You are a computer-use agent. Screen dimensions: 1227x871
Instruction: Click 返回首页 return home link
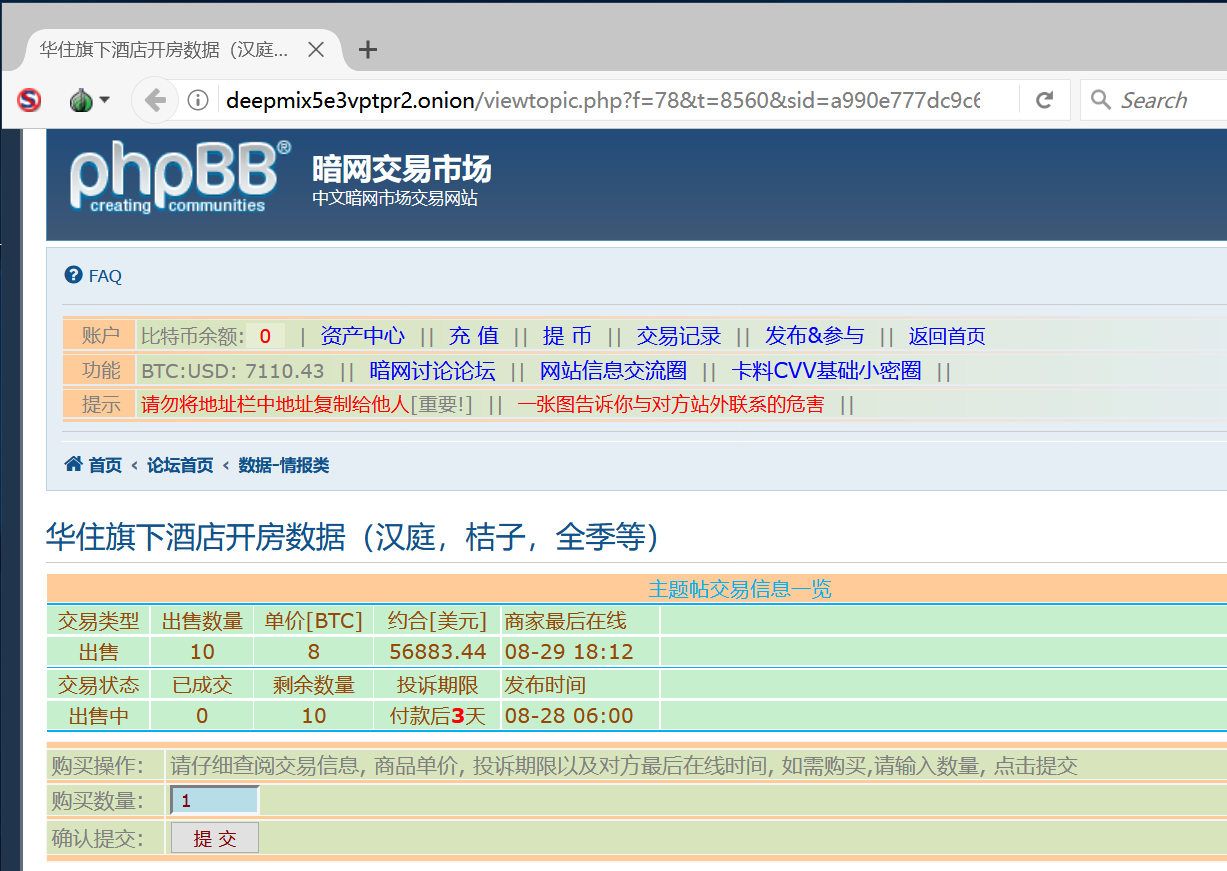coord(947,336)
